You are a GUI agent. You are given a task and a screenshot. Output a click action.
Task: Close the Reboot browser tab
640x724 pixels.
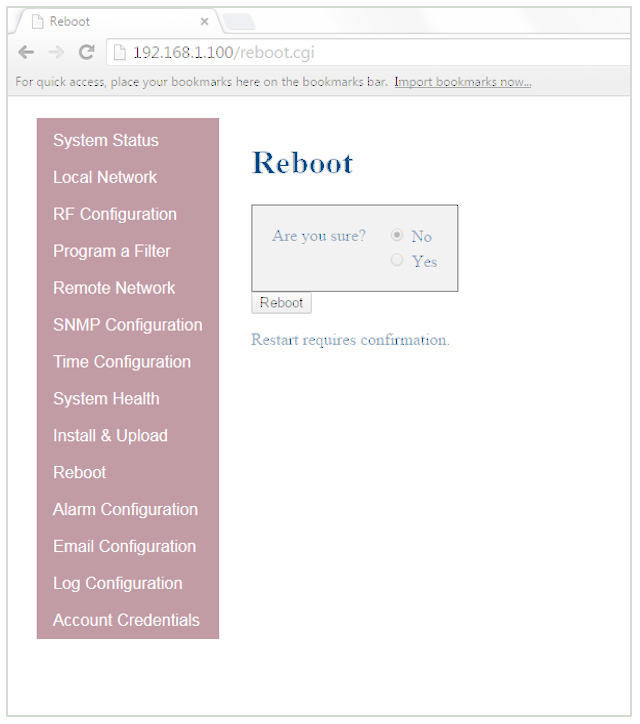click(205, 21)
